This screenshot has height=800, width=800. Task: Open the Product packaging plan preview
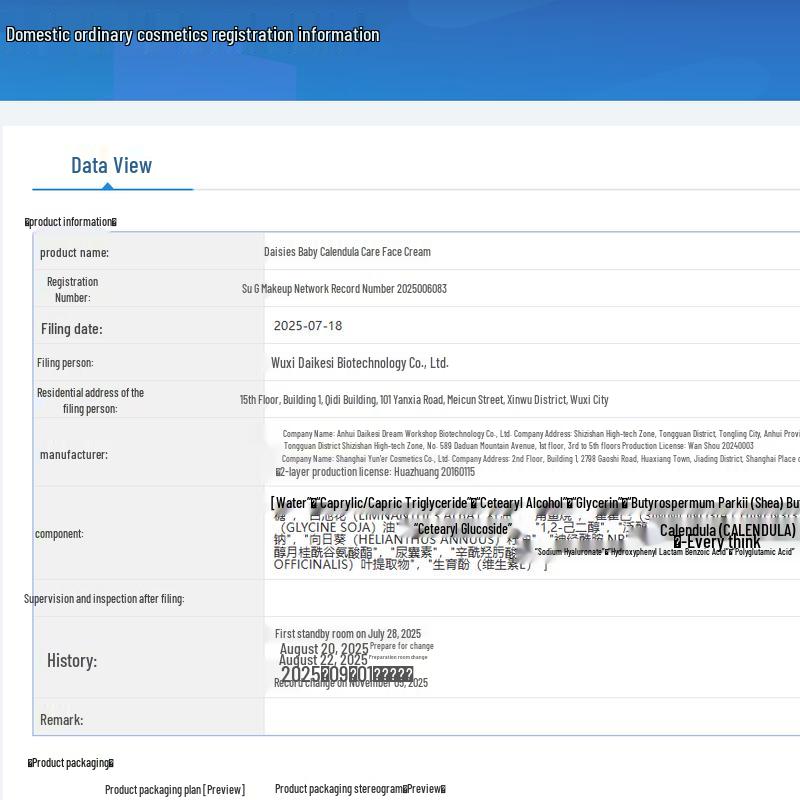[x=175, y=789]
